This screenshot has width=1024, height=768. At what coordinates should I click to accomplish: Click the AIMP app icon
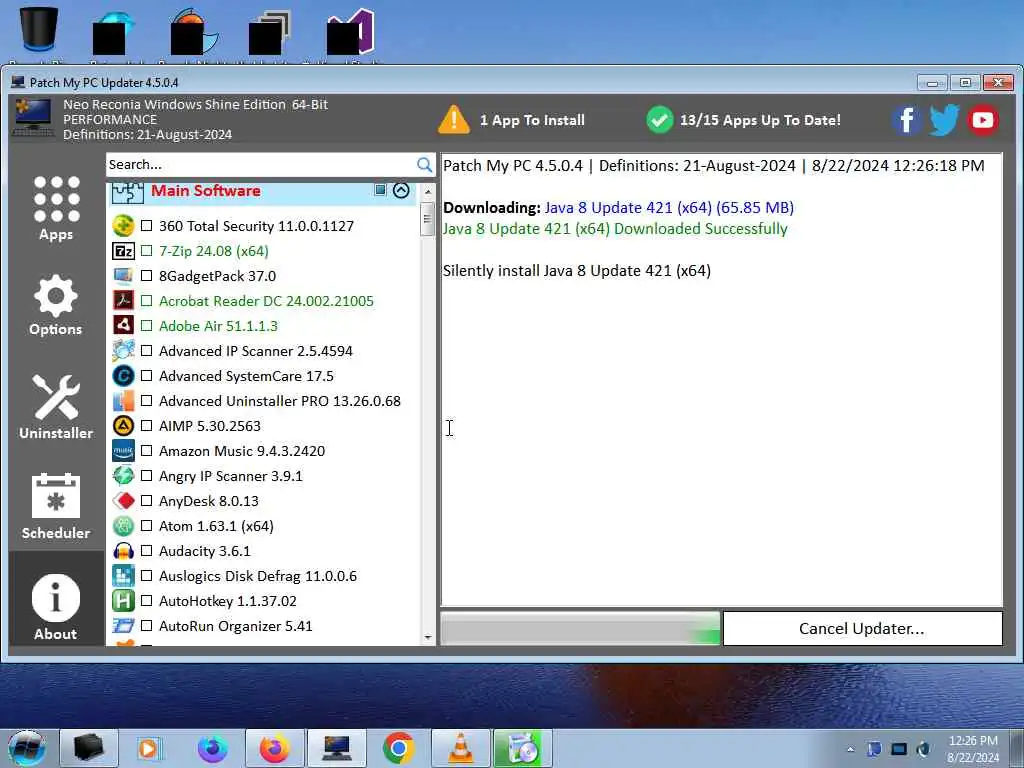tap(123, 426)
